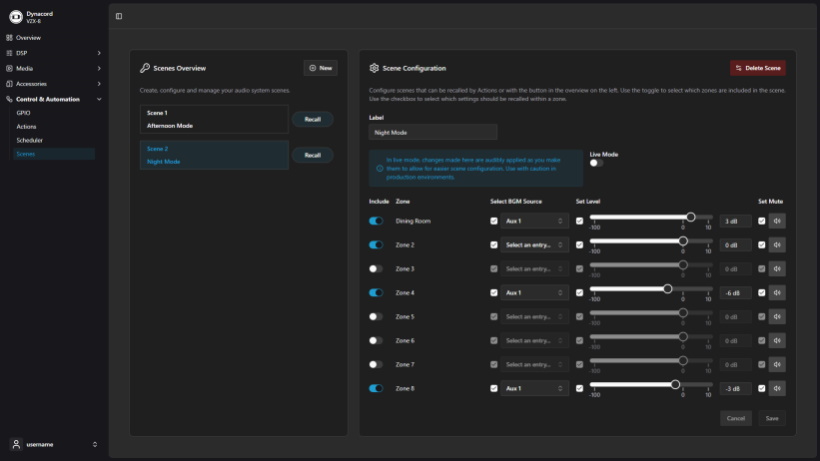This screenshot has width=820, height=461.
Task: Open the DSP menu item
Action: click(x=54, y=53)
